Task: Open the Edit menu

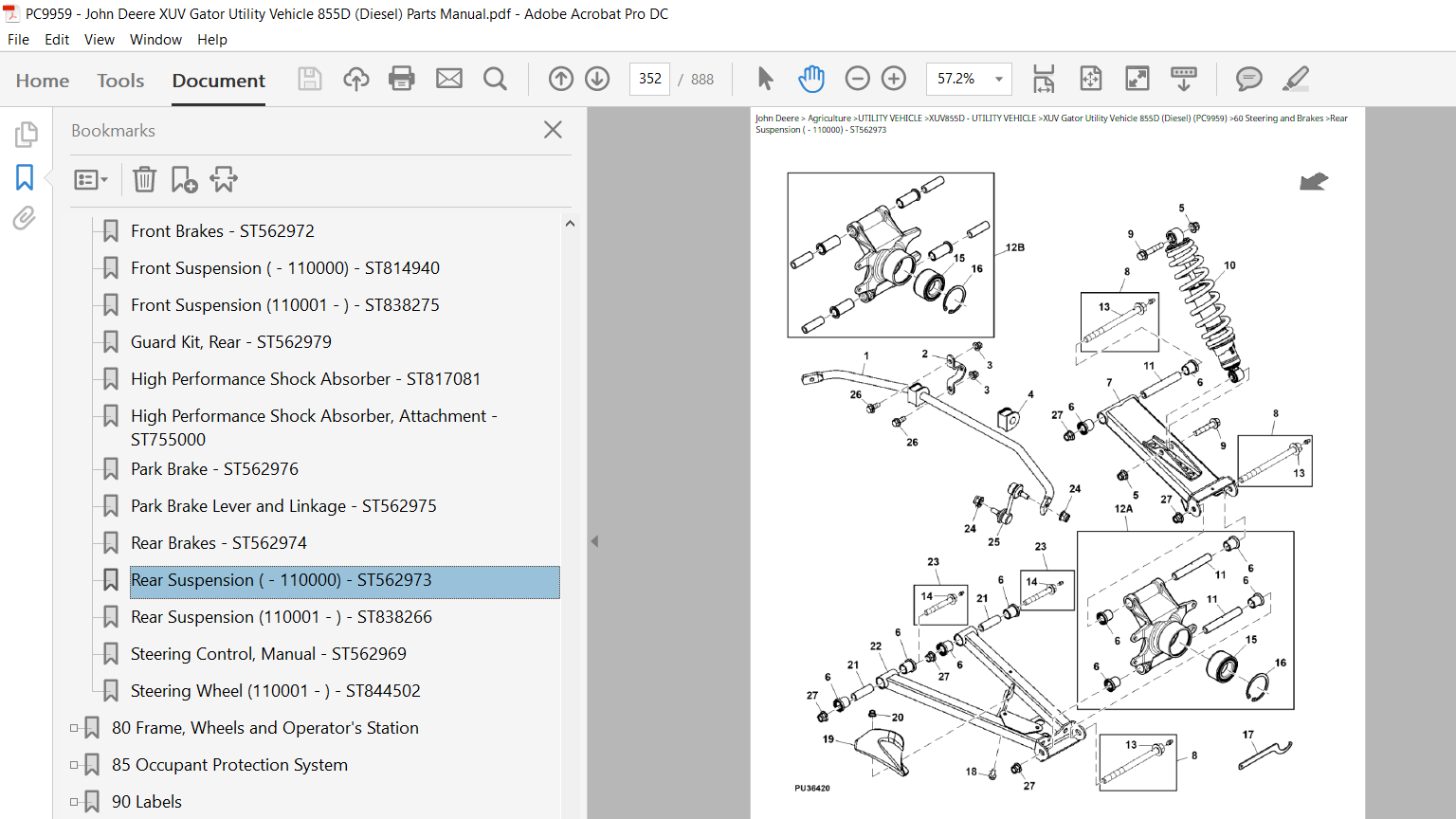Action: point(57,40)
